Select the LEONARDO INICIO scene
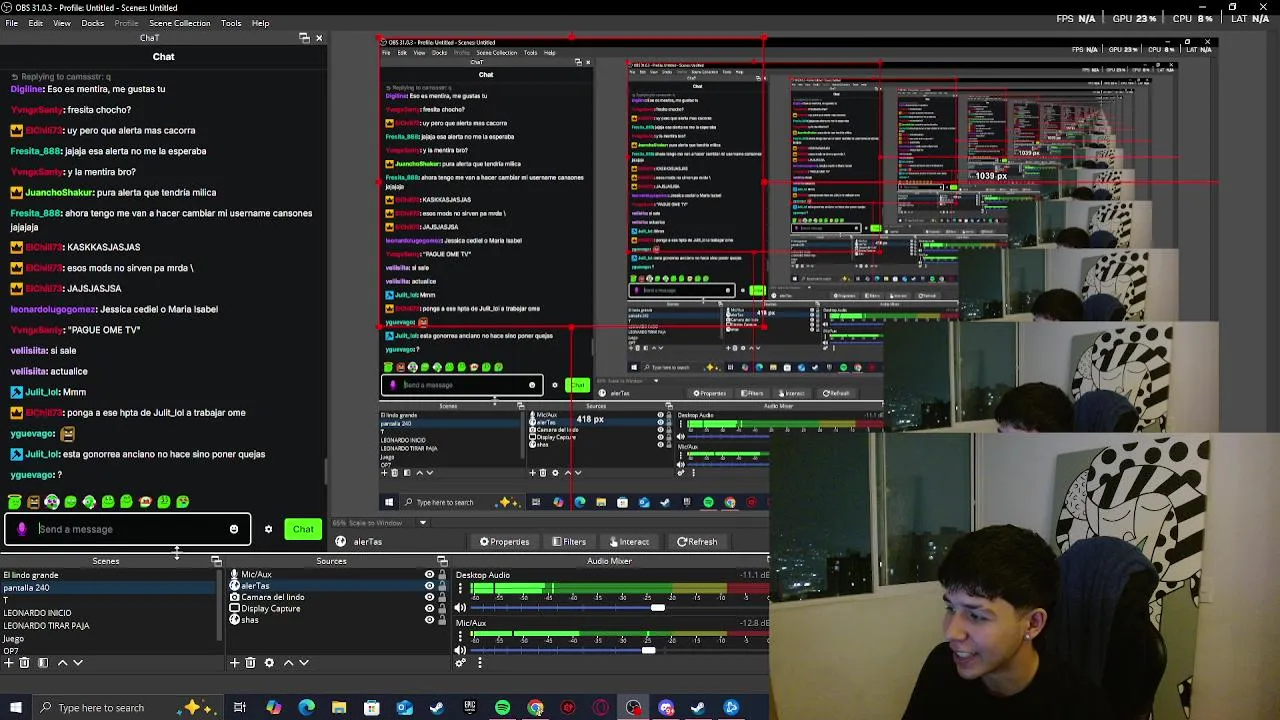This screenshot has height=720, width=1280. point(37,613)
